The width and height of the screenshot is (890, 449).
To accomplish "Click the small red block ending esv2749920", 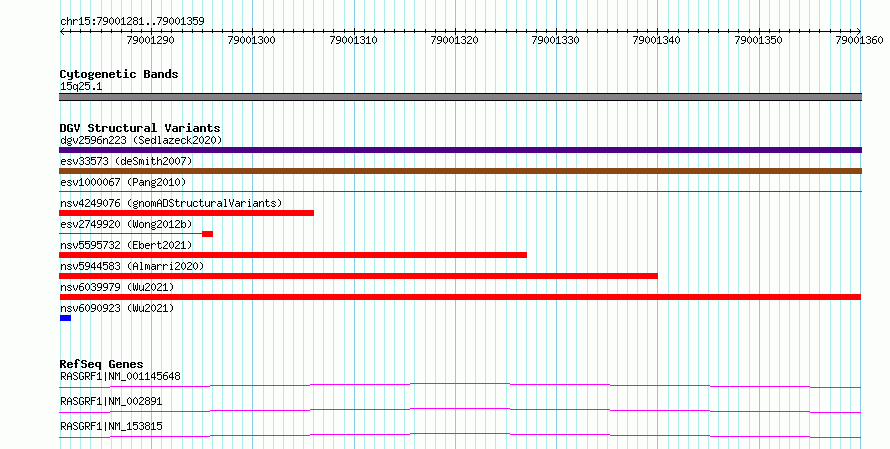I will [x=207, y=234].
